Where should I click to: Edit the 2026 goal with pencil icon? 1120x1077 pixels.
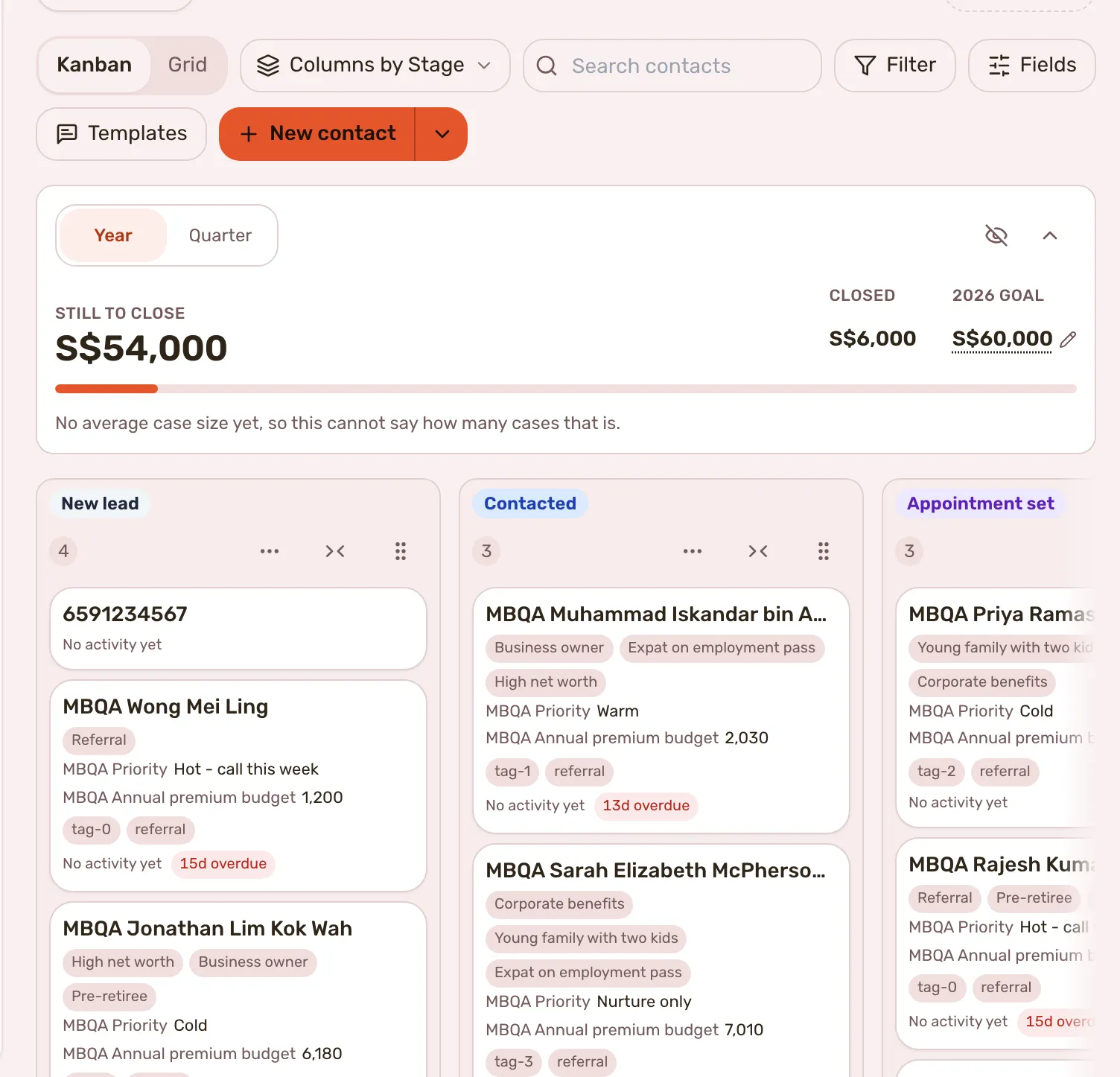(x=1069, y=340)
